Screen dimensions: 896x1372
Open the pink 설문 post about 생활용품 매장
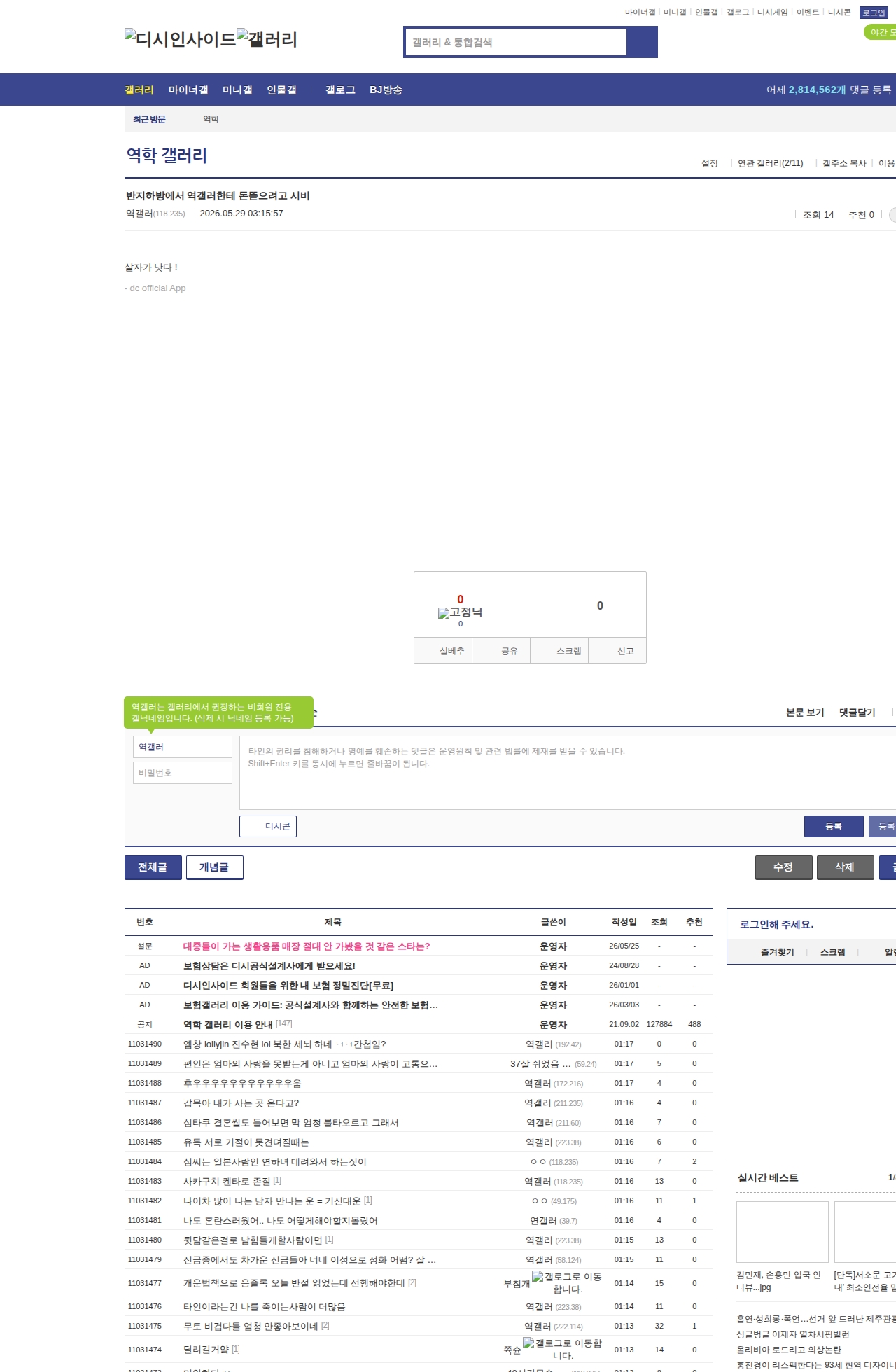307,946
